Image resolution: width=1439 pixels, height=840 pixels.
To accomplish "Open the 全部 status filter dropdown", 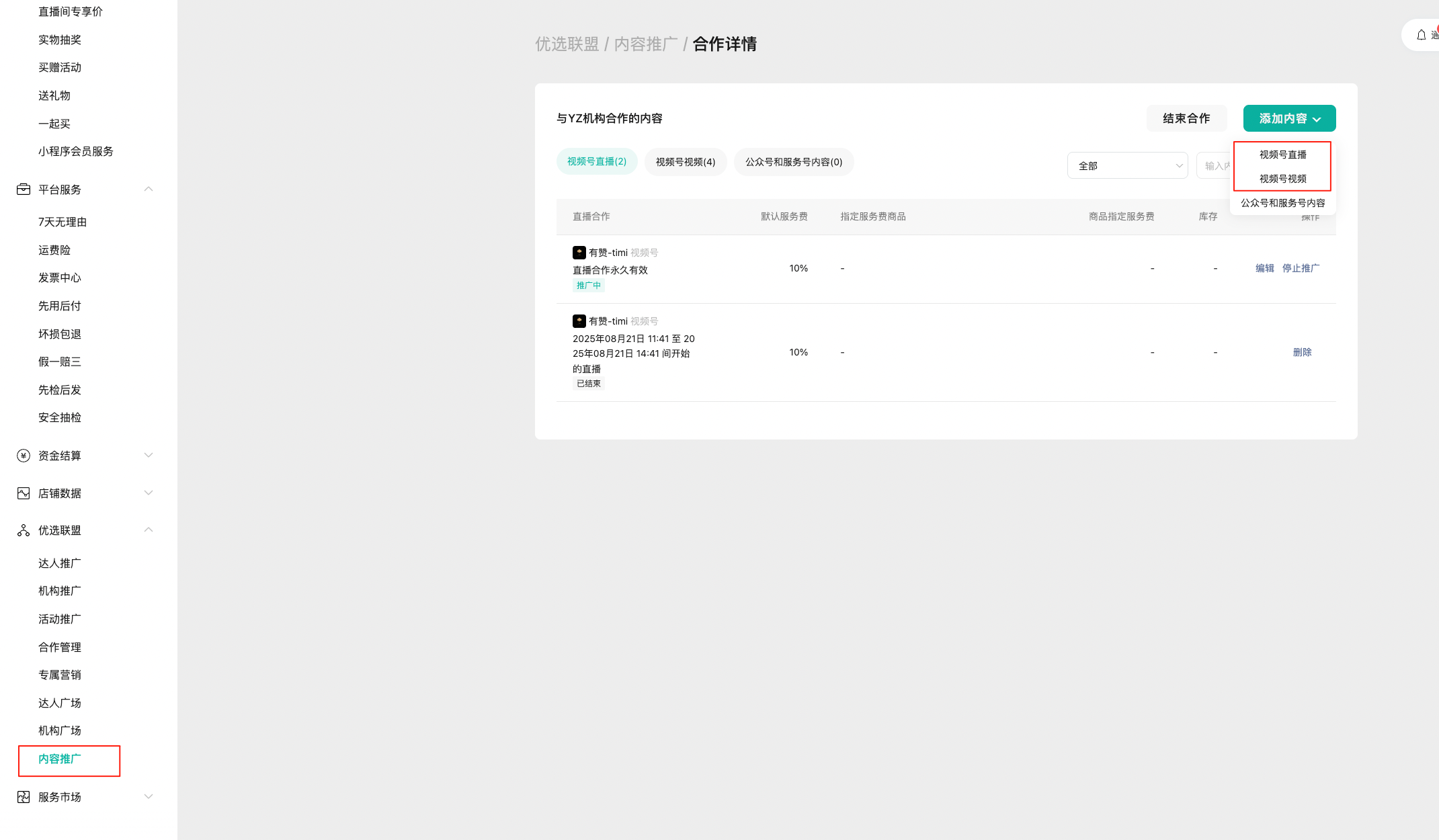I will 1127,166.
